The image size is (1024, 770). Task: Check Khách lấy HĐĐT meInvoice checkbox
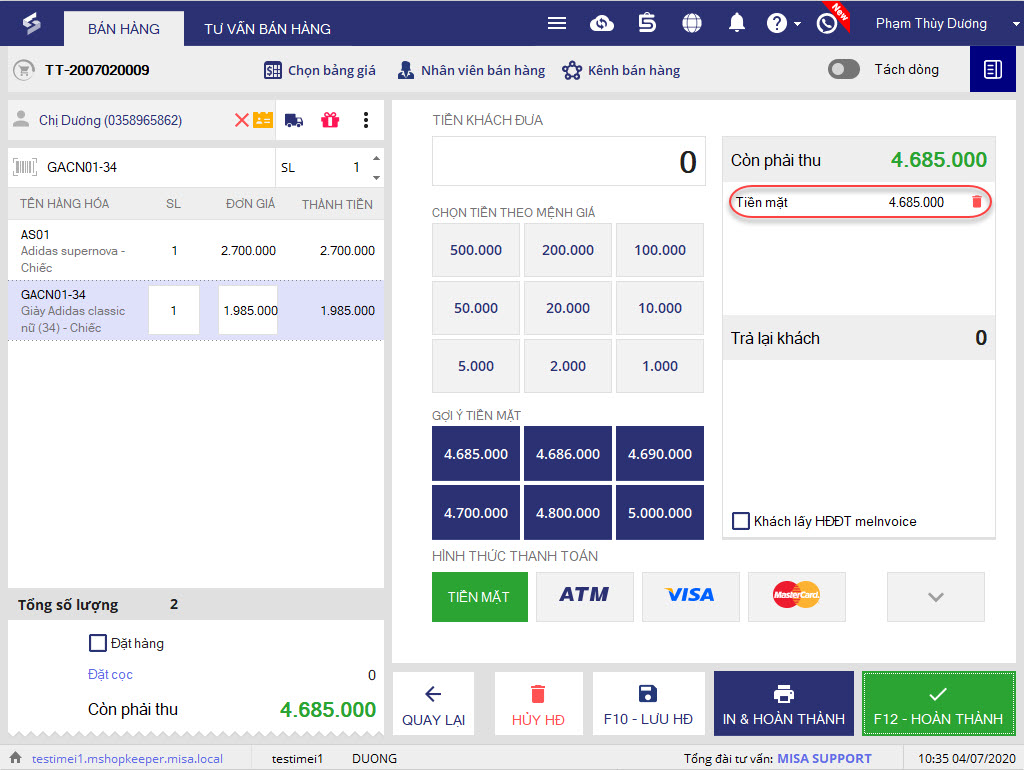(x=741, y=521)
